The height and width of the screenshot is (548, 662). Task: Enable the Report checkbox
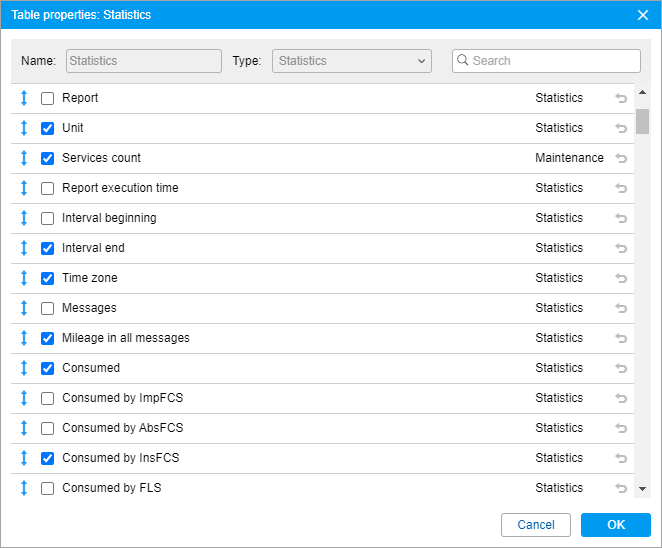[x=47, y=99]
